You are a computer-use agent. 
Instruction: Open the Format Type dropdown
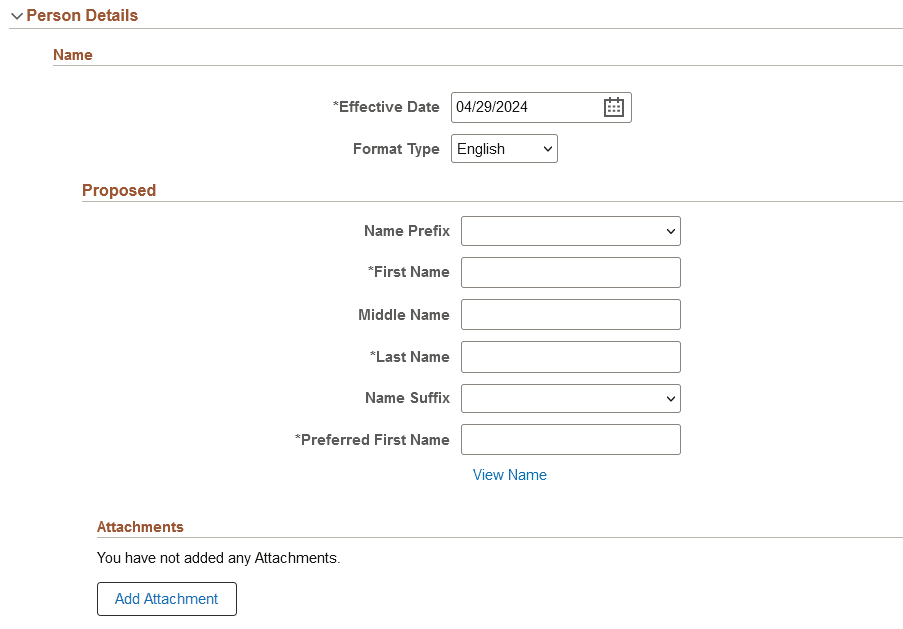tap(504, 149)
